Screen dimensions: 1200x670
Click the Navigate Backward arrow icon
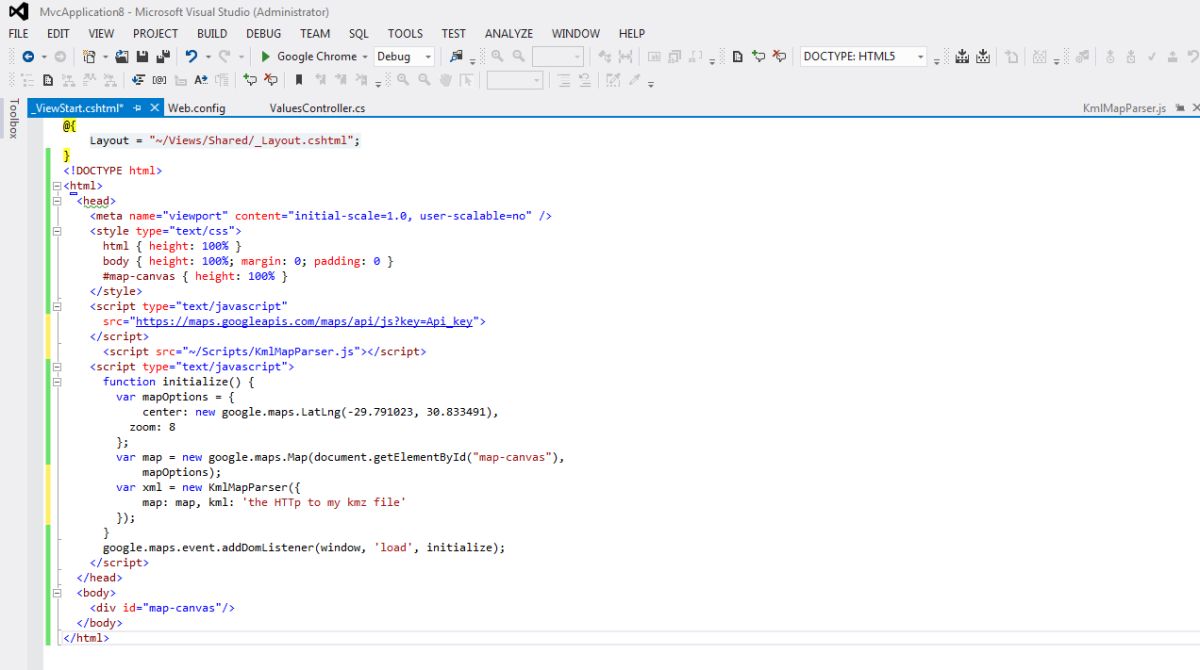[27, 57]
